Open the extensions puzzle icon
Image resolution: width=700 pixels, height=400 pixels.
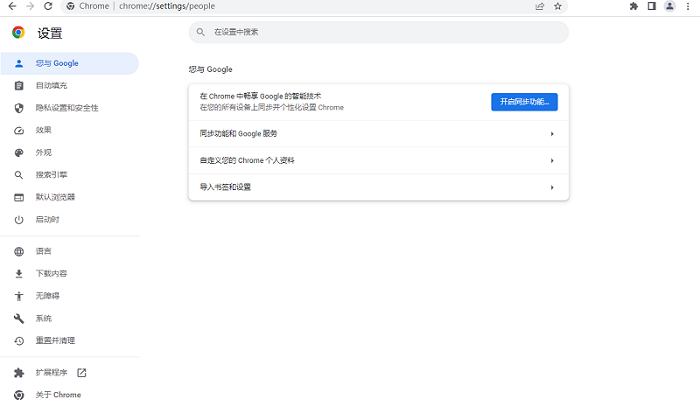point(634,6)
